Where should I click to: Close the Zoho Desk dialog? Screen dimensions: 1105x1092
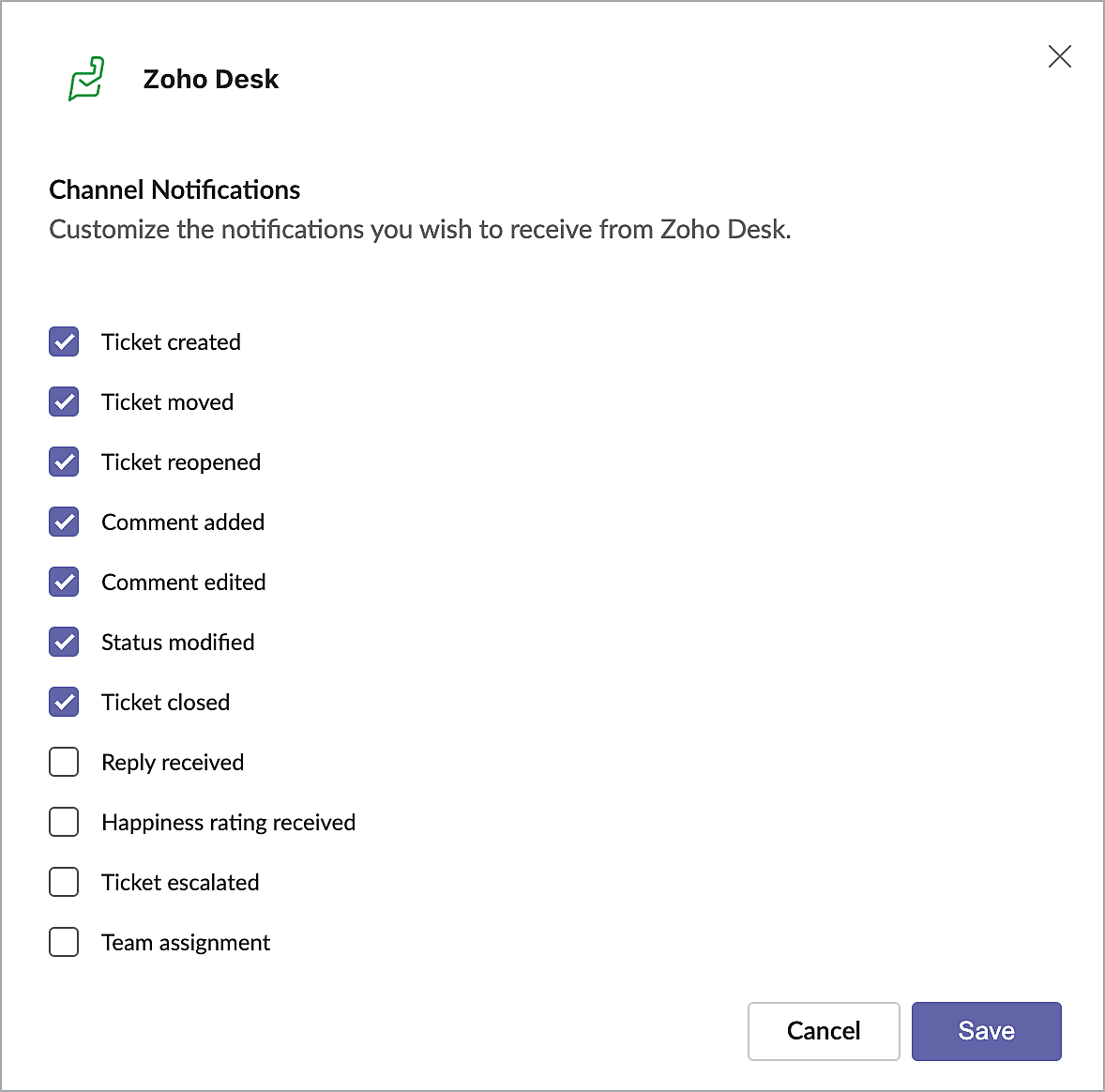coord(1059,57)
